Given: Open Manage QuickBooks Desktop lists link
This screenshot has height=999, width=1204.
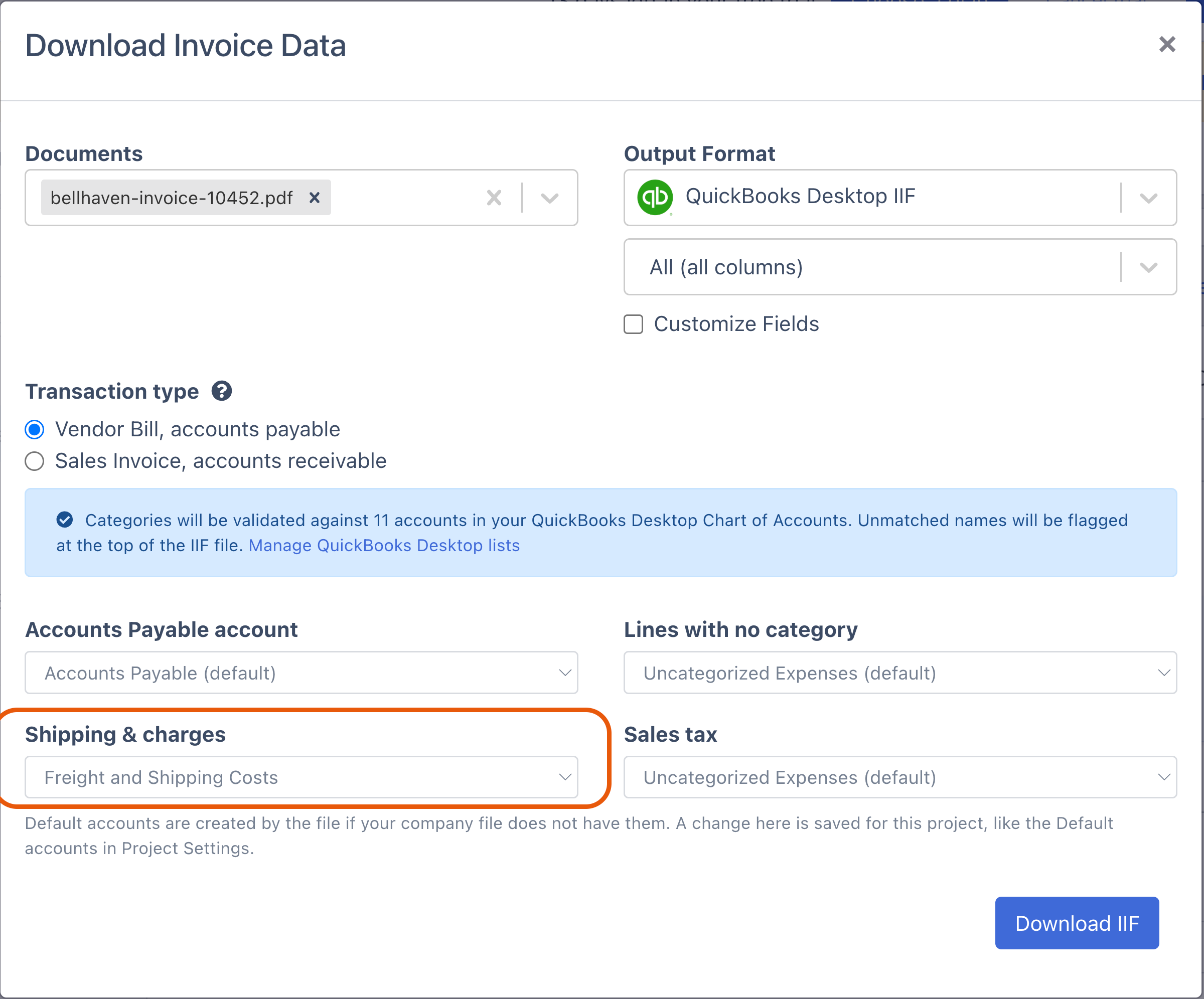Looking at the screenshot, I should click(384, 546).
